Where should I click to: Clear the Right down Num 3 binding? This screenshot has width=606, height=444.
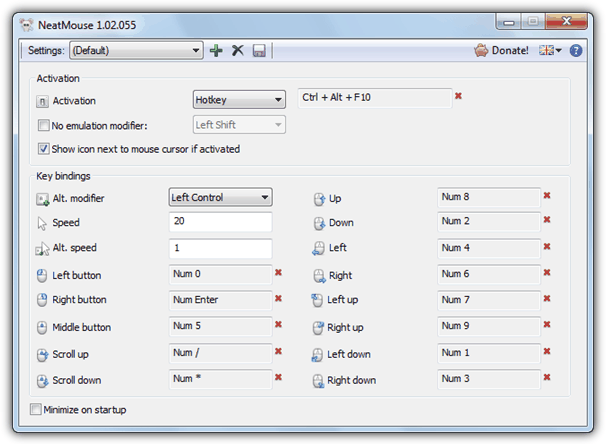547,377
